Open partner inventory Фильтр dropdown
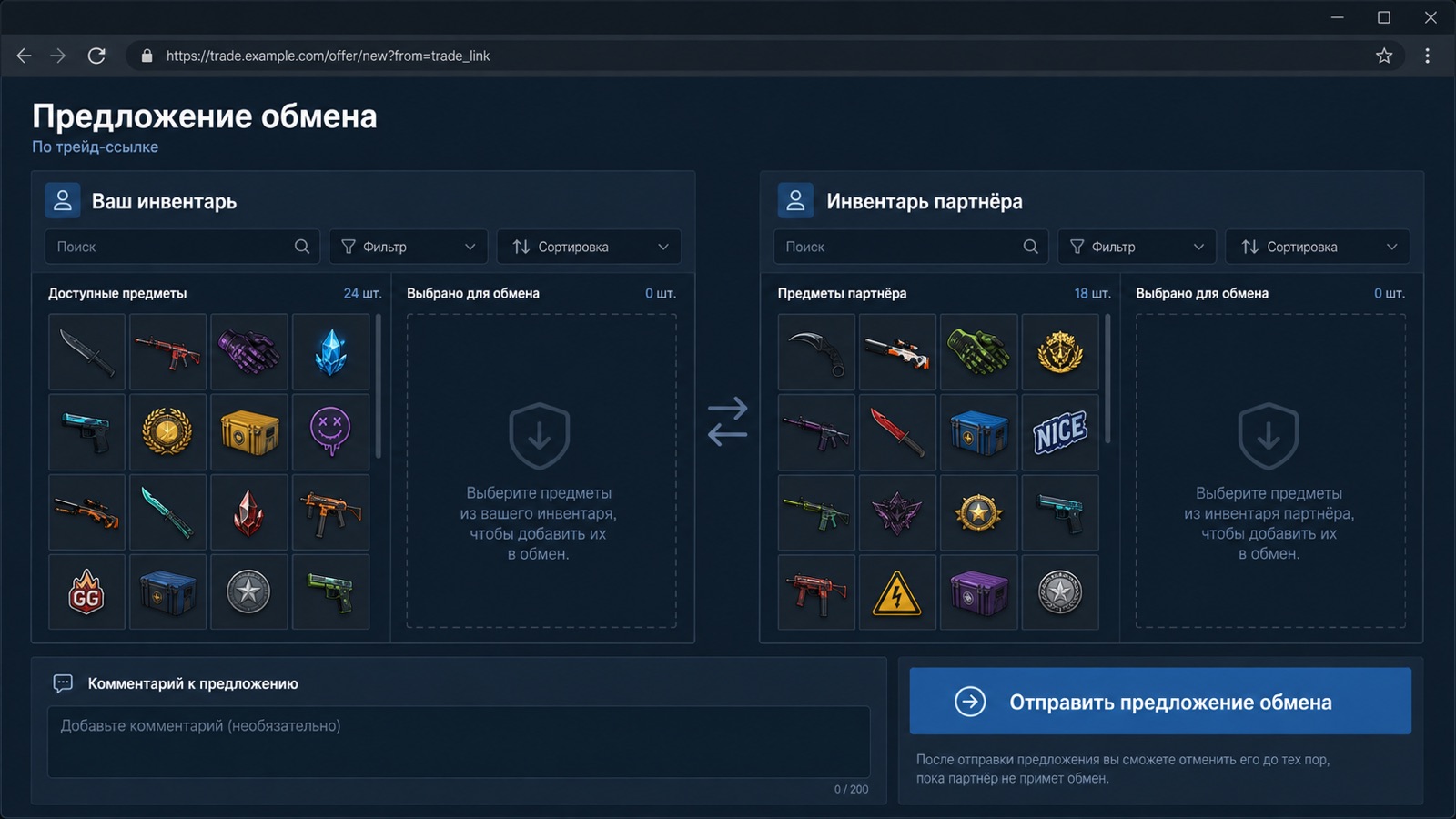This screenshot has width=1456, height=819. [x=1137, y=247]
